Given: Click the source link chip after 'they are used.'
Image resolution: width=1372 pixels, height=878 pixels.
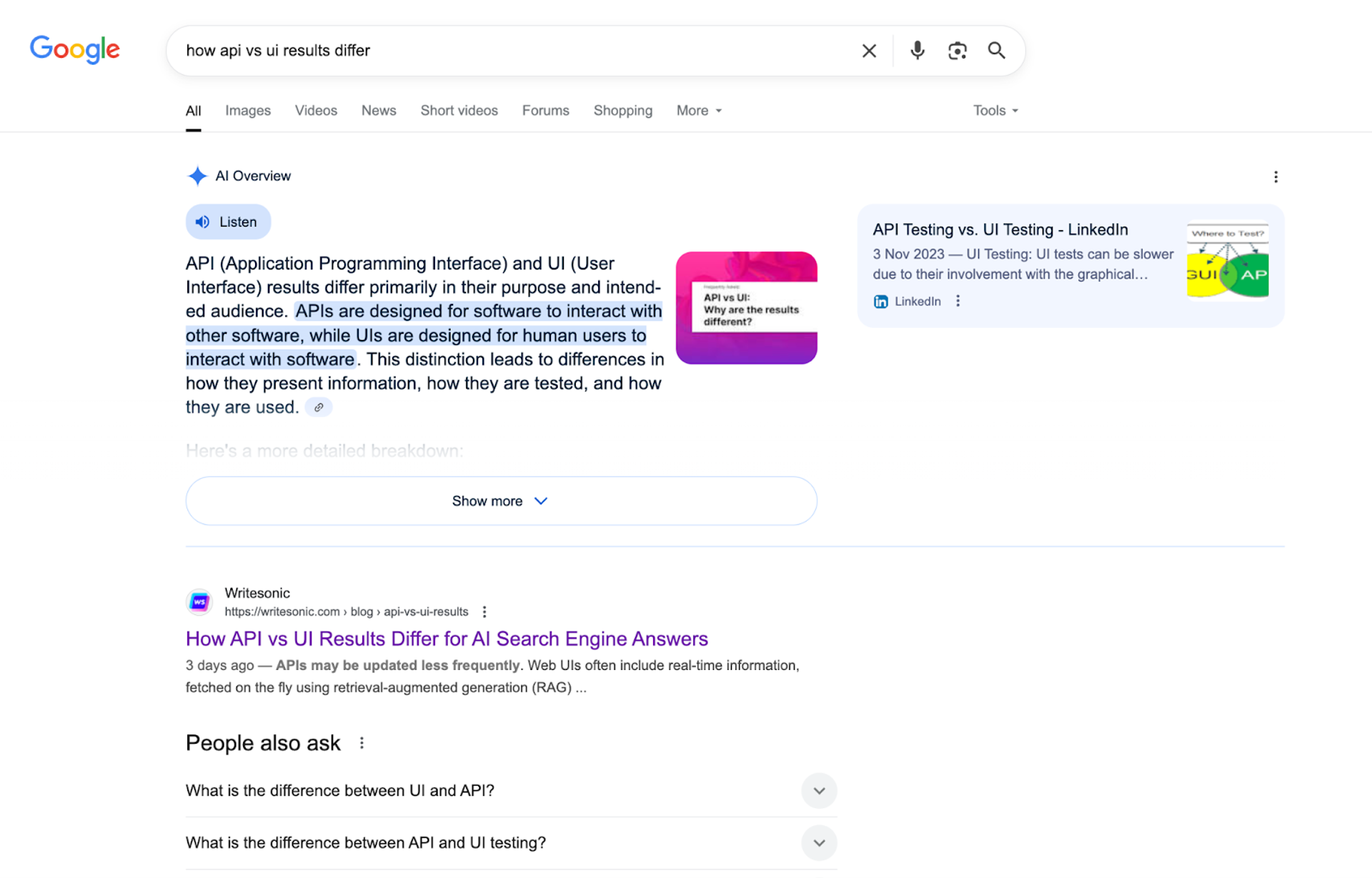Looking at the screenshot, I should tap(319, 407).
